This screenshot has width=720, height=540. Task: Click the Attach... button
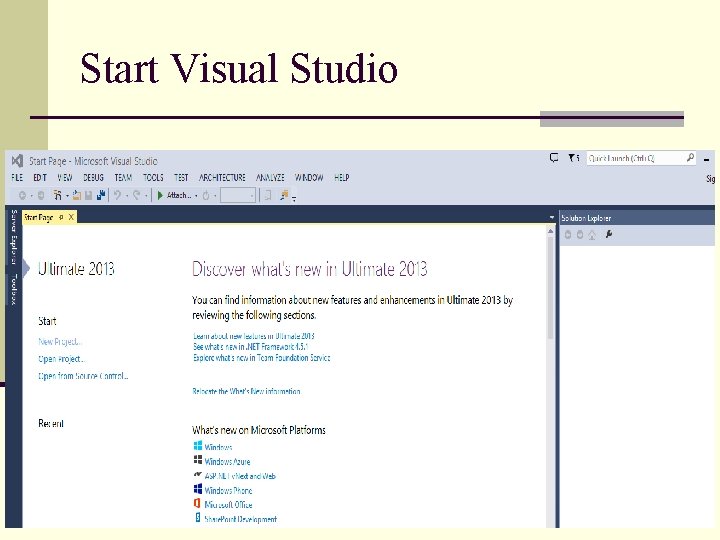pos(179,196)
